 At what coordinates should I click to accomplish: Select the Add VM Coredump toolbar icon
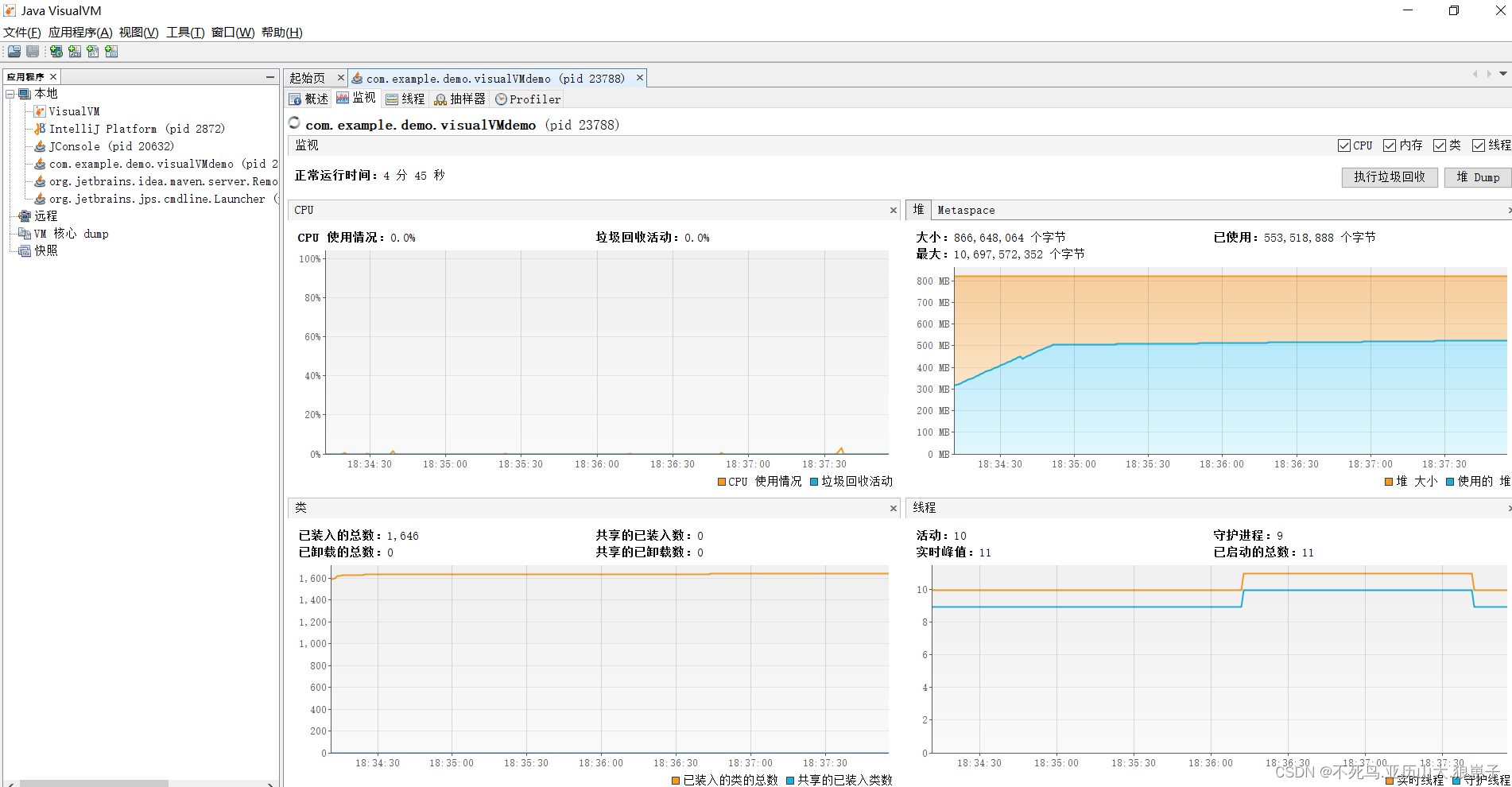[x=93, y=51]
